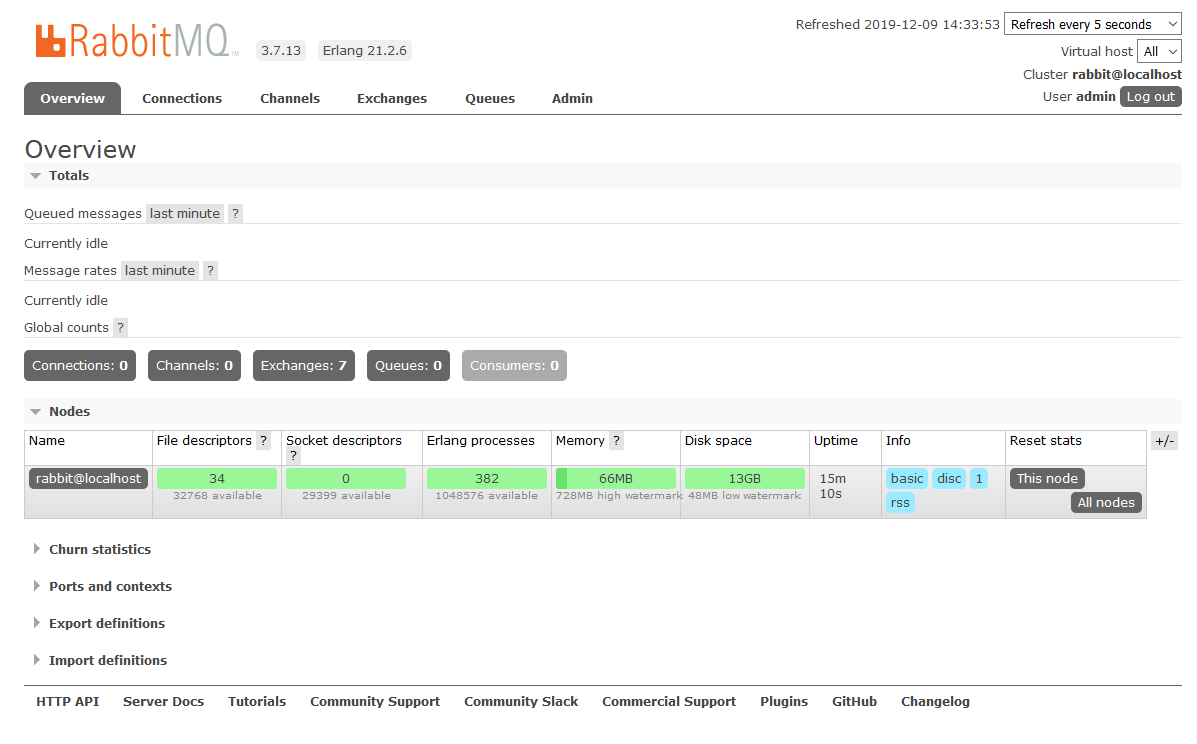
Task: Click the Exchanges: 7 count button
Action: pyautogui.click(x=304, y=366)
